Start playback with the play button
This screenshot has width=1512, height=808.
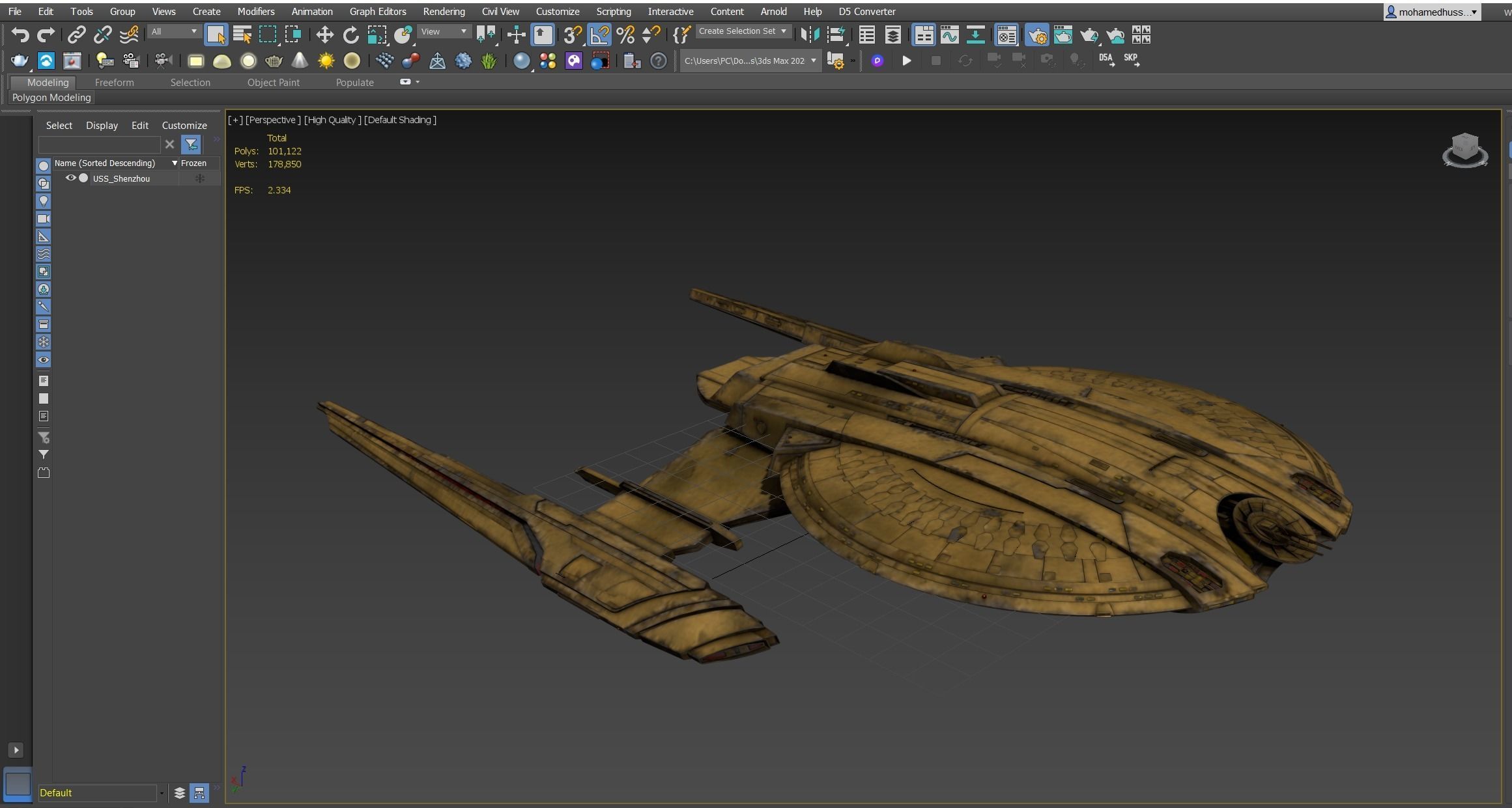[x=906, y=61]
